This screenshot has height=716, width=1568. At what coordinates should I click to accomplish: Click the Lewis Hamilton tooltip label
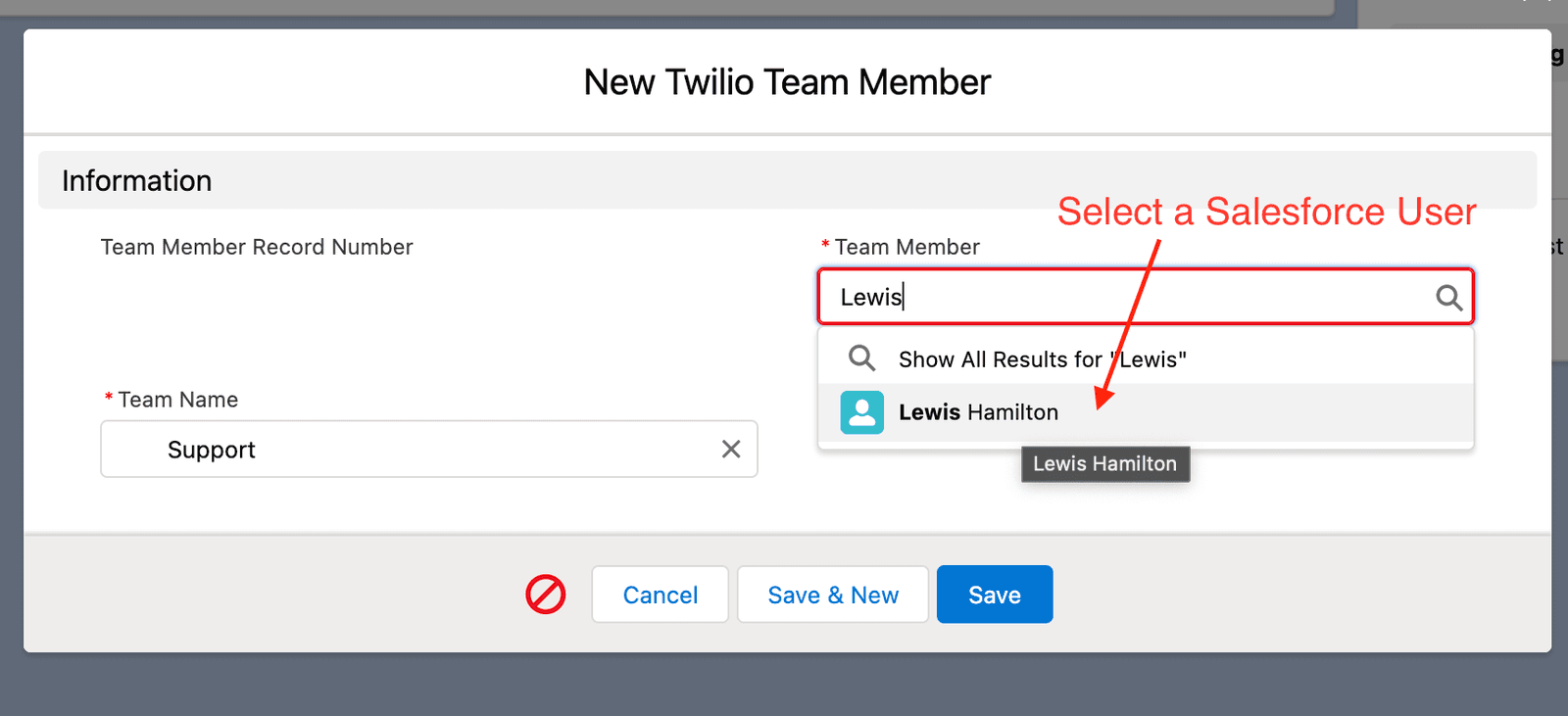pos(1104,463)
